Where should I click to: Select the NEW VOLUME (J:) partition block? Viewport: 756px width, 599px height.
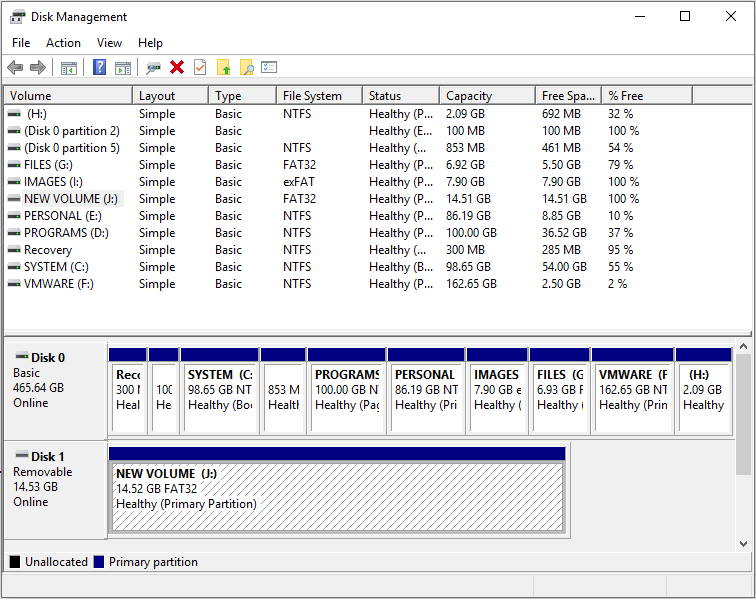[x=337, y=490]
